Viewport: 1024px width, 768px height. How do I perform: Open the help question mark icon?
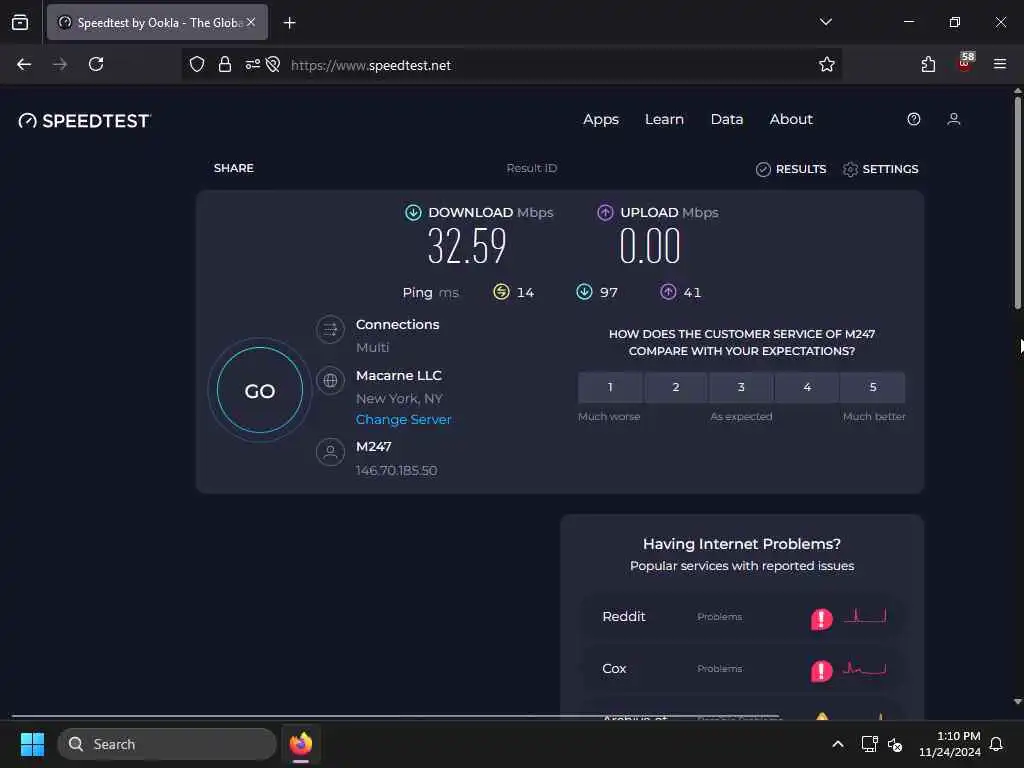[x=914, y=119]
